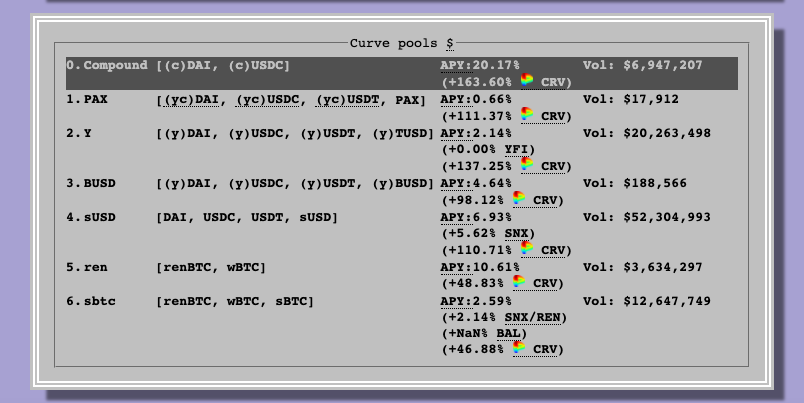Screen dimensions: 804x403
Task: Click the CRV rainbow icon in PAX row
Action: coord(527,114)
